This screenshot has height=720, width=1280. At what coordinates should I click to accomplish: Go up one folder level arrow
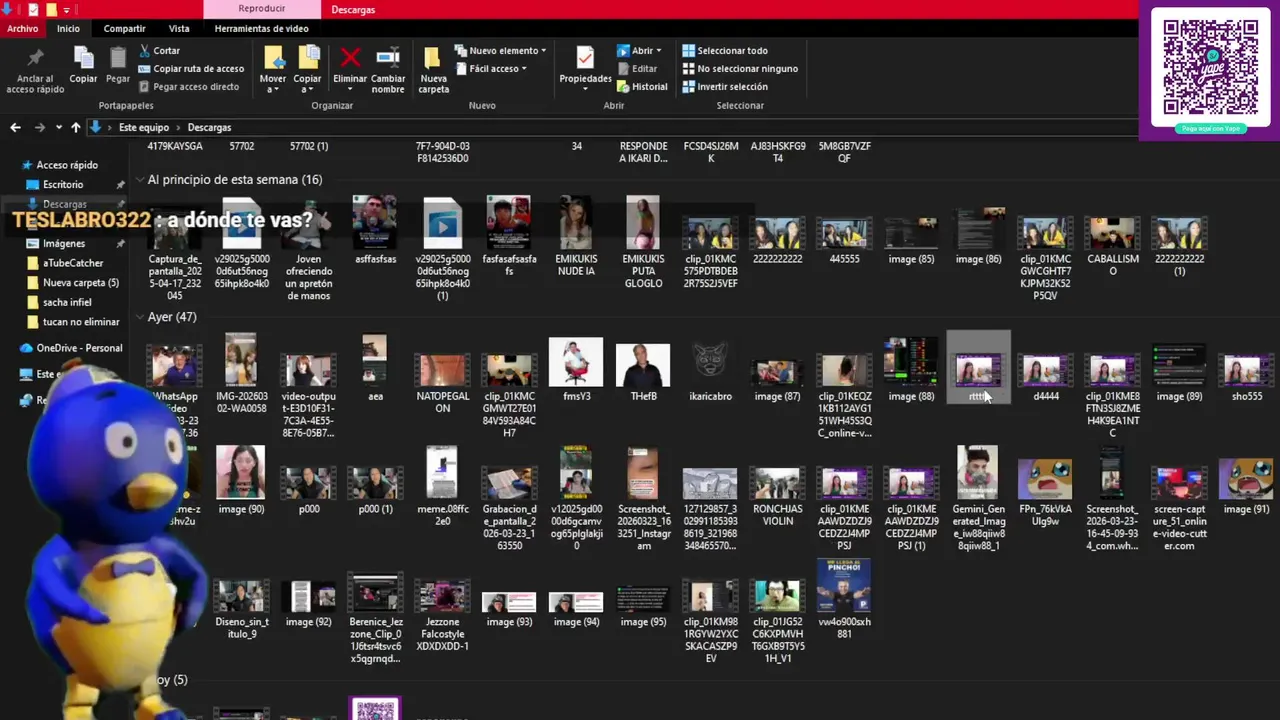[x=75, y=127]
